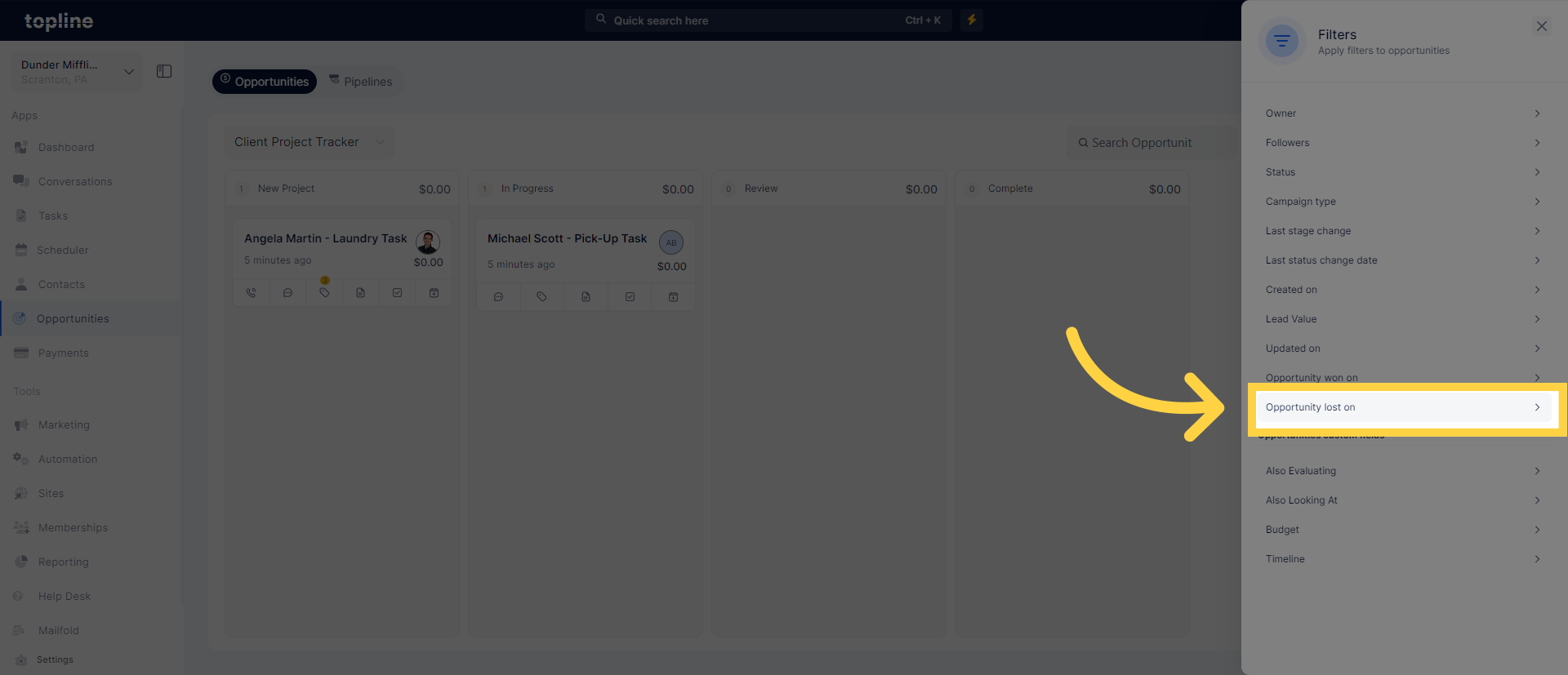This screenshot has height=675, width=1568.
Task: Click the Tasks sidebar icon
Action: pyautogui.click(x=21, y=215)
